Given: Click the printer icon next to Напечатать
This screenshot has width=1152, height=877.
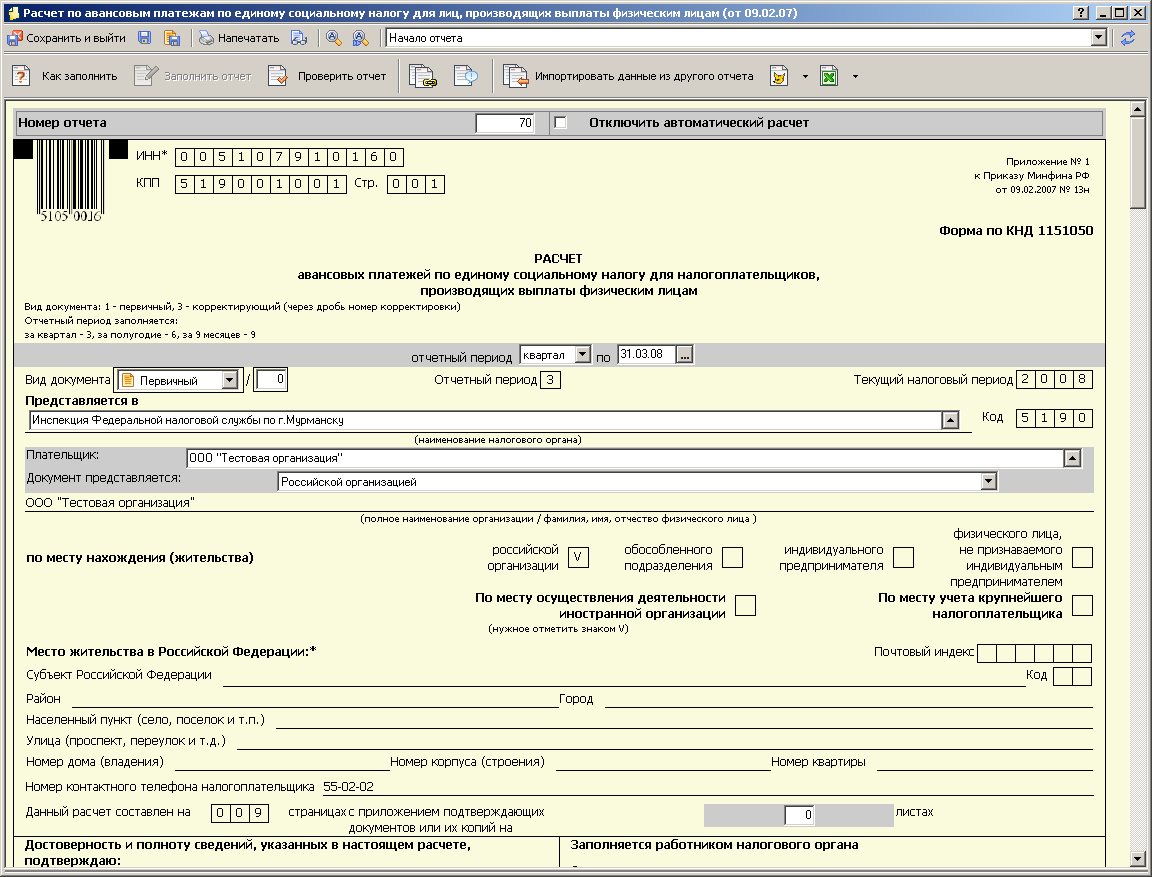Looking at the screenshot, I should click(206, 38).
